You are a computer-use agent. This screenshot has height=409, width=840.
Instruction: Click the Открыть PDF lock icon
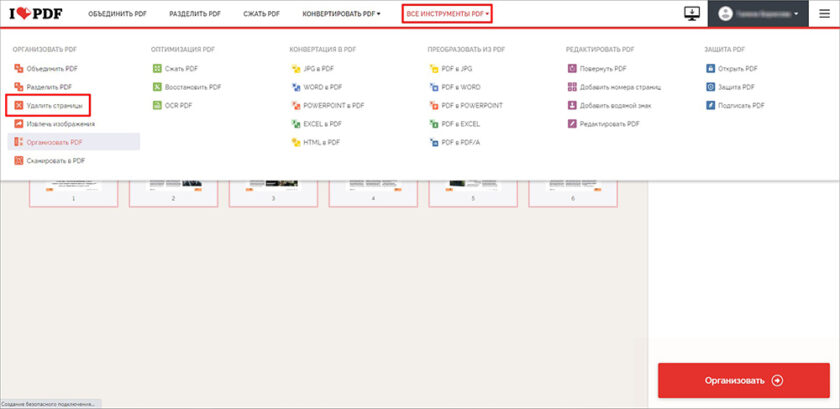[710, 69]
